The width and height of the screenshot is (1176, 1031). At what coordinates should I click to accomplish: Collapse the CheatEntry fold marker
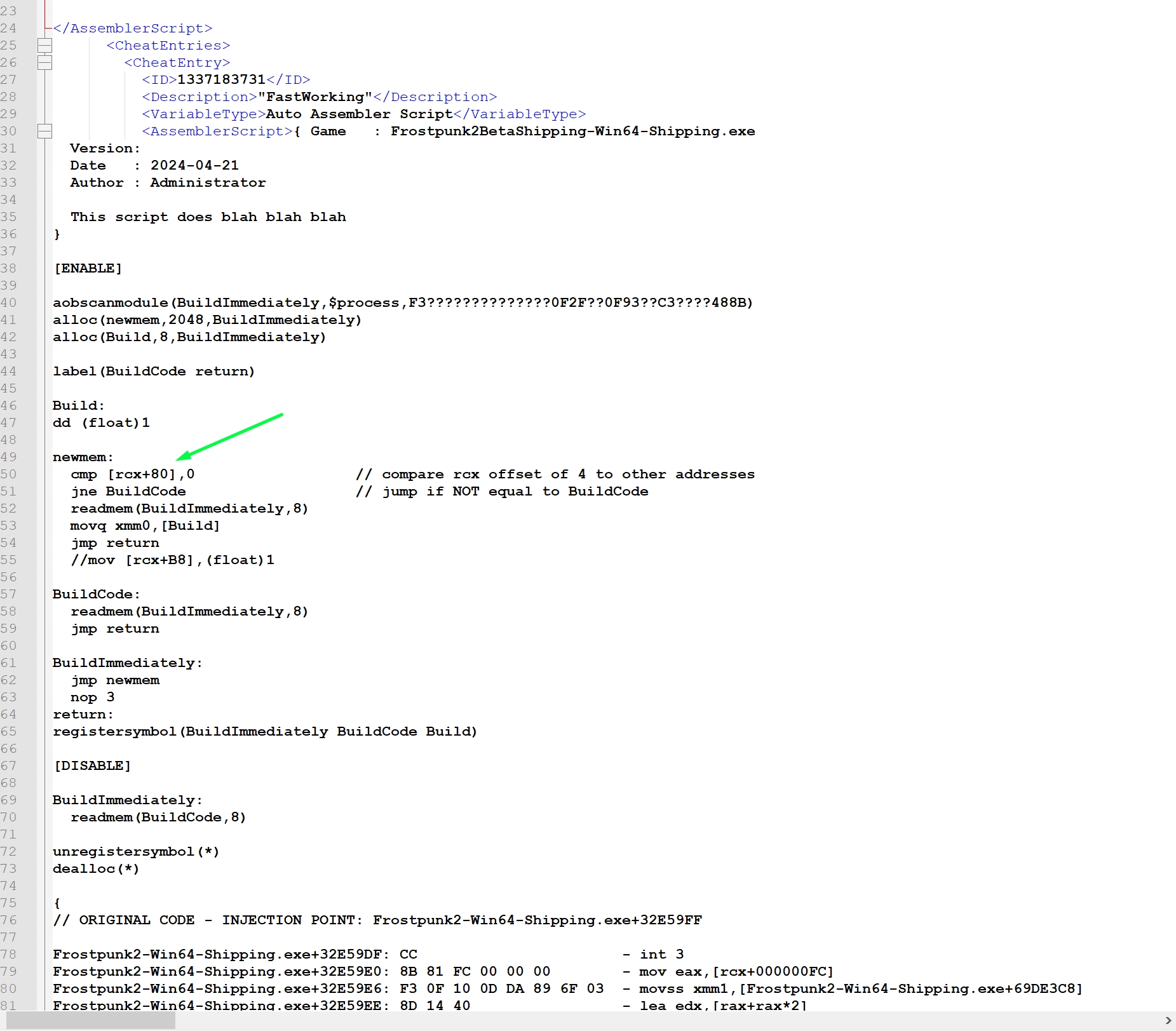coord(44,63)
